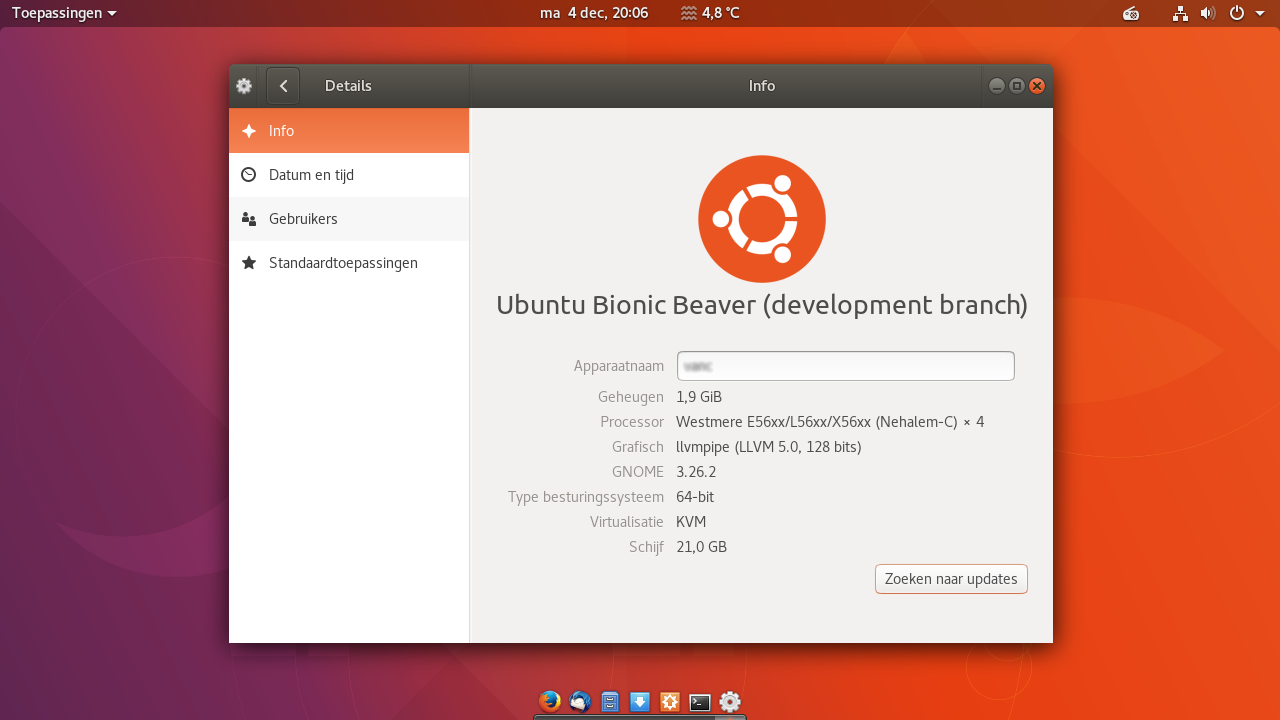The height and width of the screenshot is (720, 1280).
Task: Click the settings gear in window header
Action: (x=244, y=86)
